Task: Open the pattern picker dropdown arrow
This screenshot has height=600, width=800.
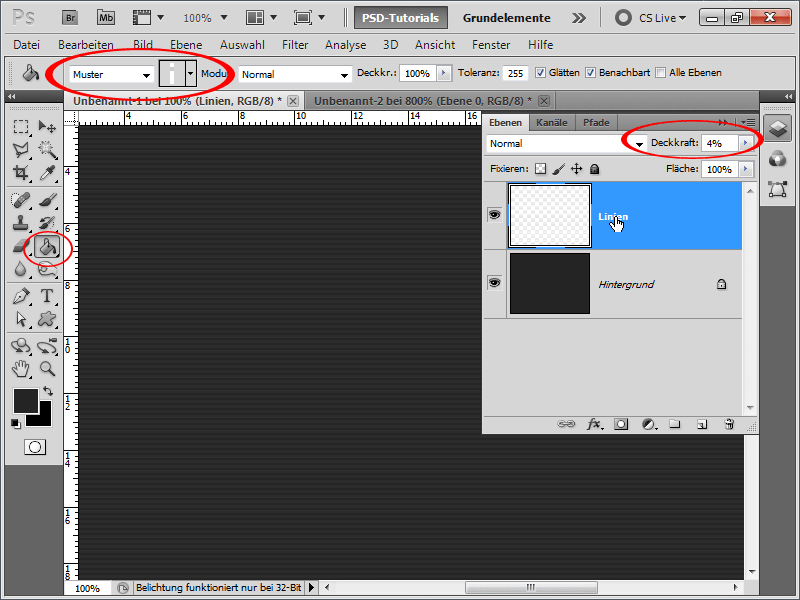Action: (190, 73)
